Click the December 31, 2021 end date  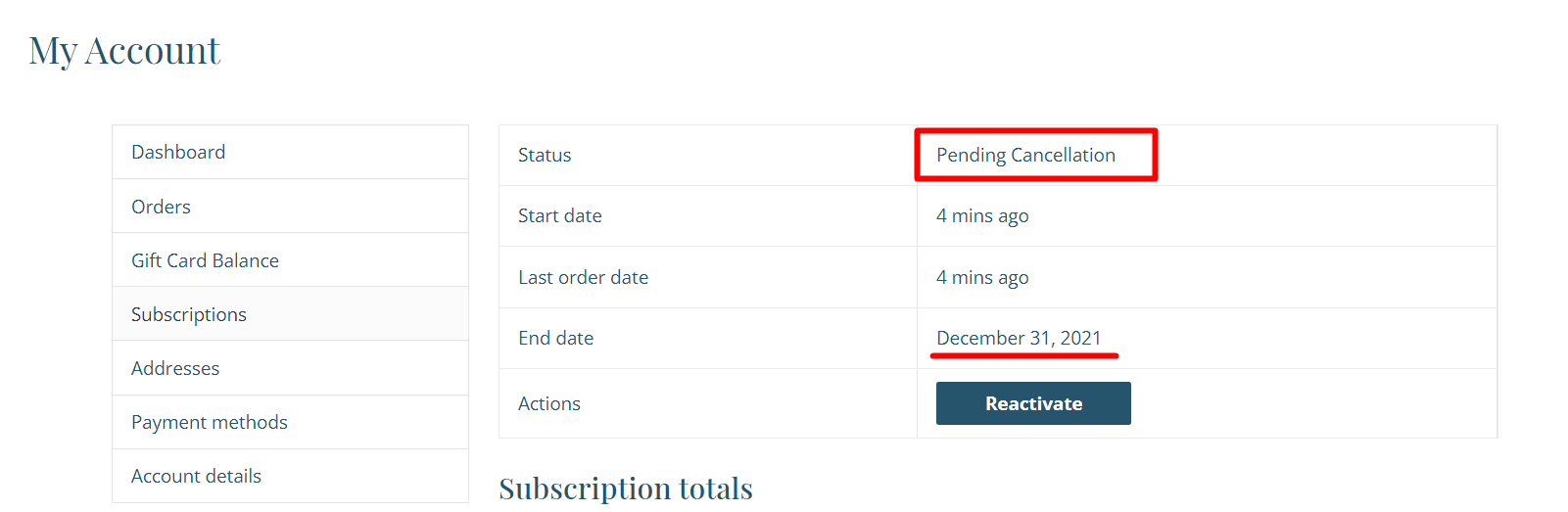(x=1019, y=338)
